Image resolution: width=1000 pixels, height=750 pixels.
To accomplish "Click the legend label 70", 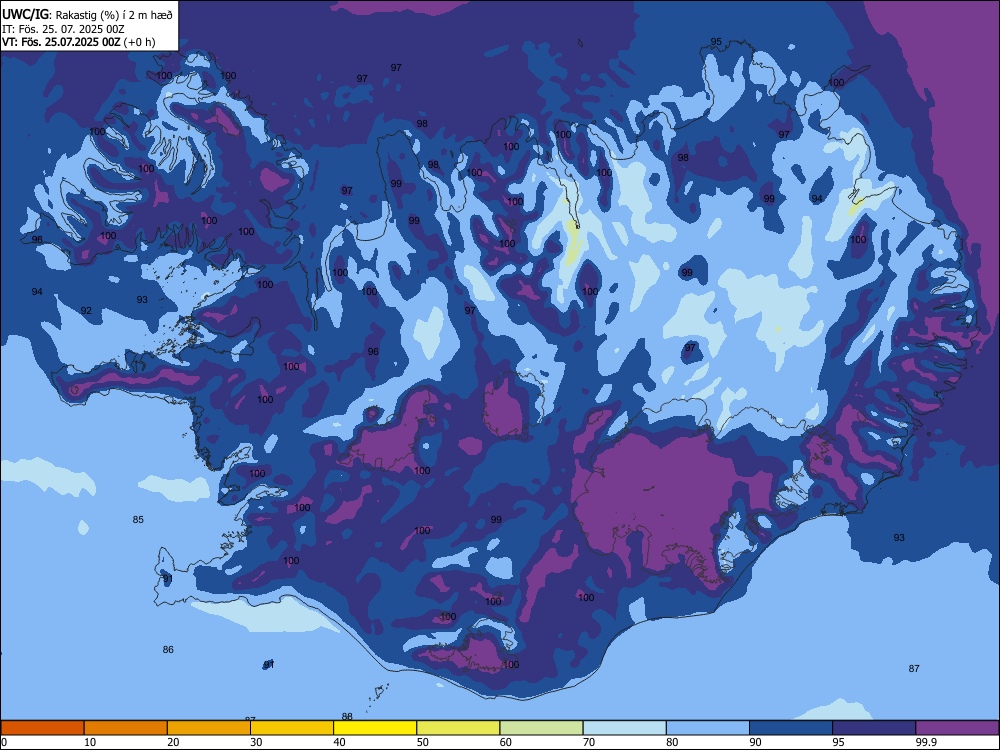I will tap(589, 742).
